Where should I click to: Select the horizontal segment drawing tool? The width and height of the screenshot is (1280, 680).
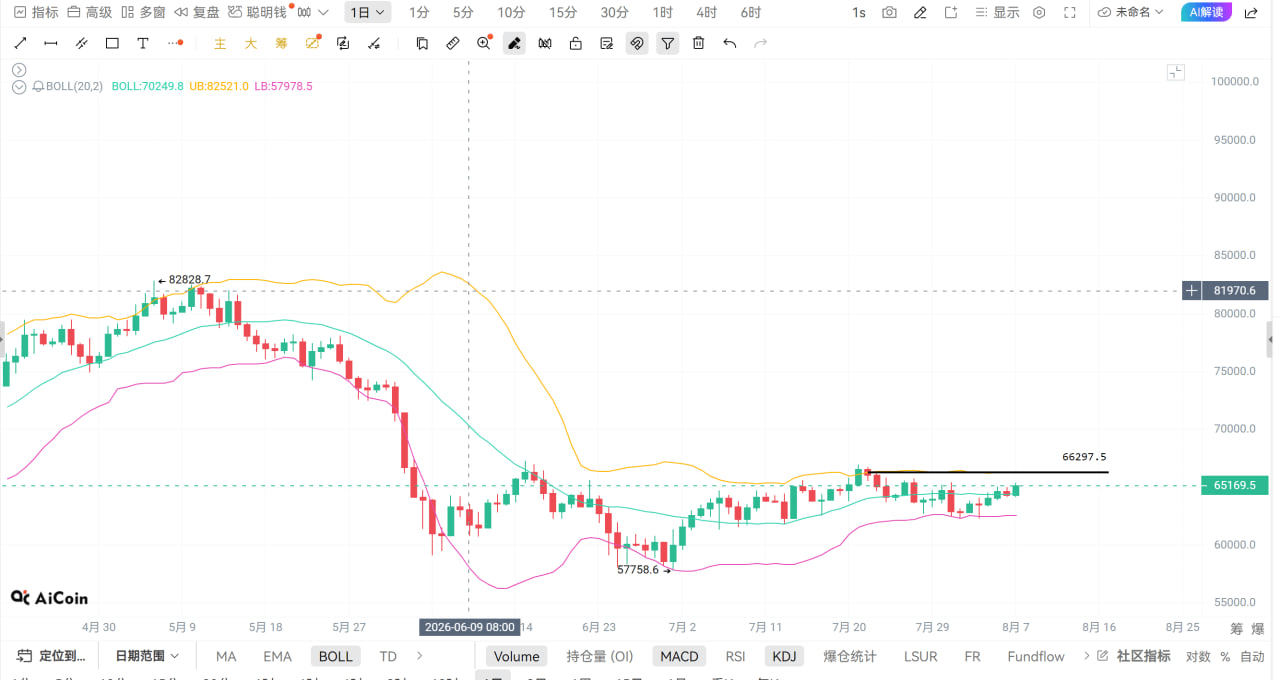tap(51, 43)
